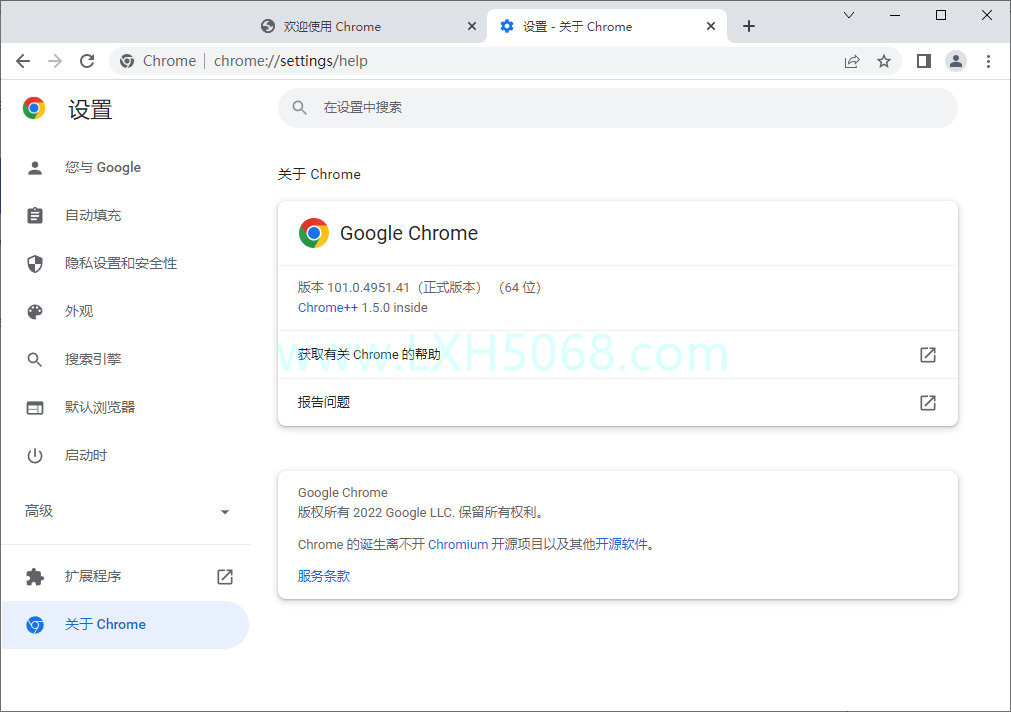The height and width of the screenshot is (712, 1011).
Task: Click the Chrome icon beside 关于 Chrome
Action: click(x=35, y=625)
